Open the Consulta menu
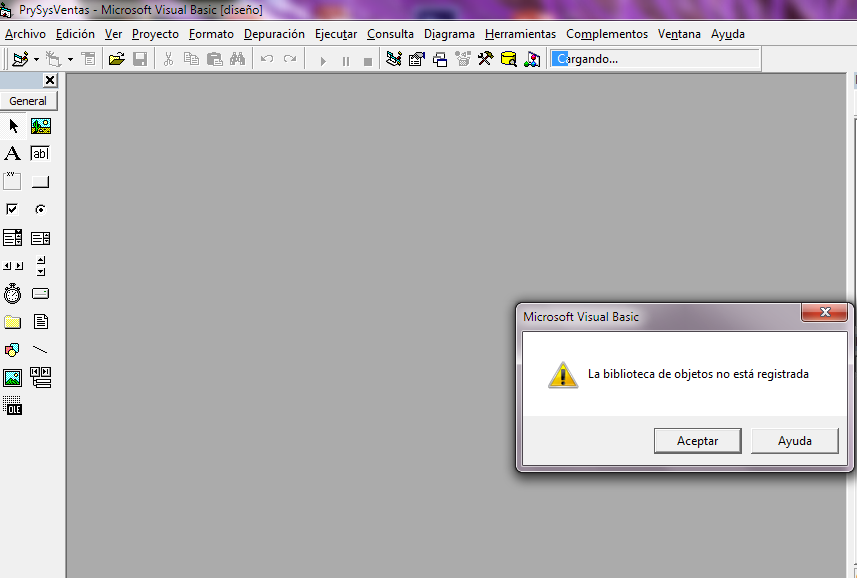This screenshot has width=857, height=578. coord(390,34)
